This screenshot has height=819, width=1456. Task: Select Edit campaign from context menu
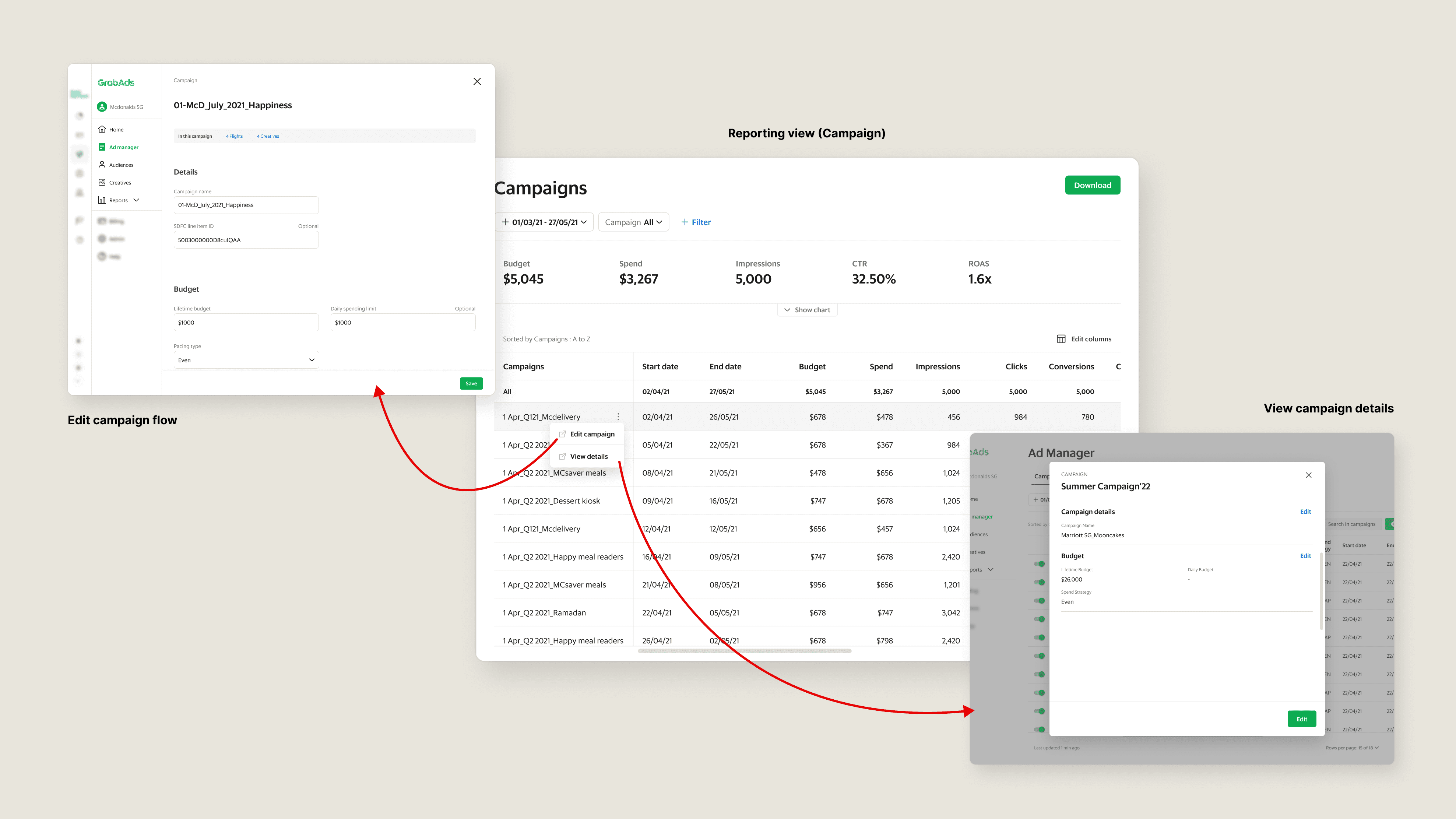pyautogui.click(x=591, y=434)
